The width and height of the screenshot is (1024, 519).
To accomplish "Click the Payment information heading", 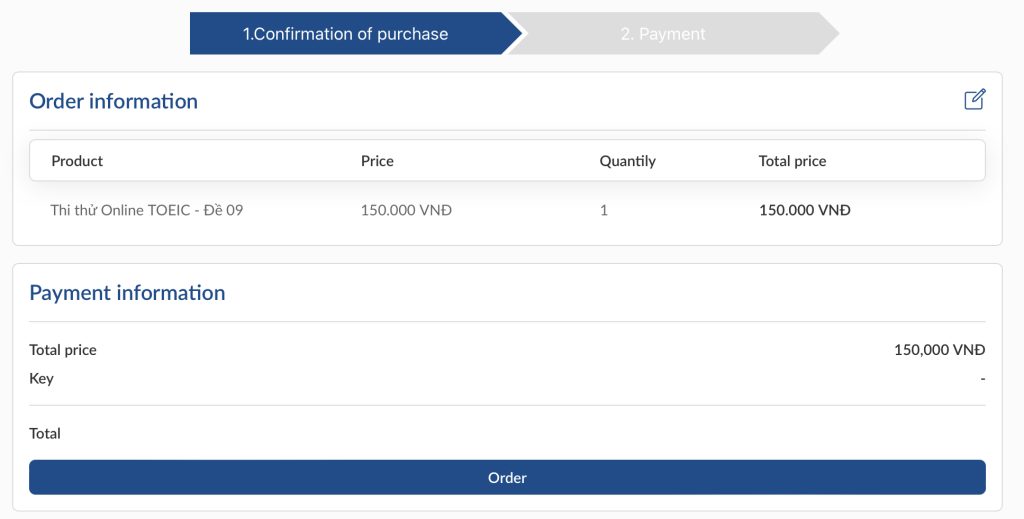I will coord(127,293).
